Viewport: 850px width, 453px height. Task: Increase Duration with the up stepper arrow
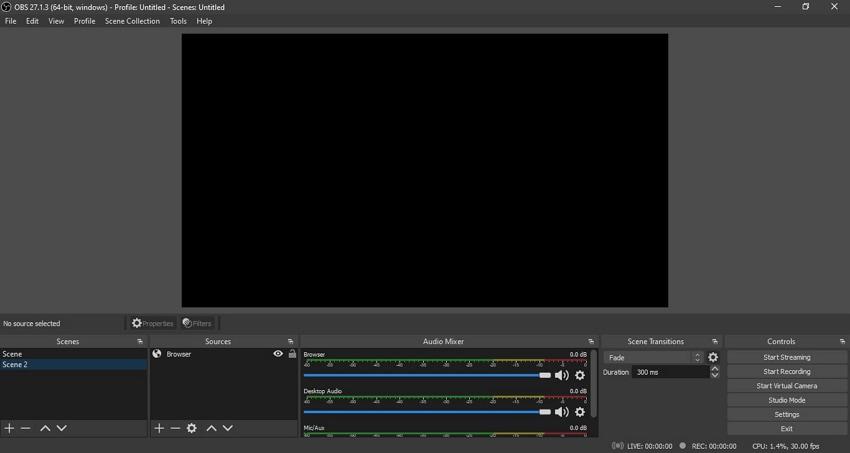tap(715, 368)
